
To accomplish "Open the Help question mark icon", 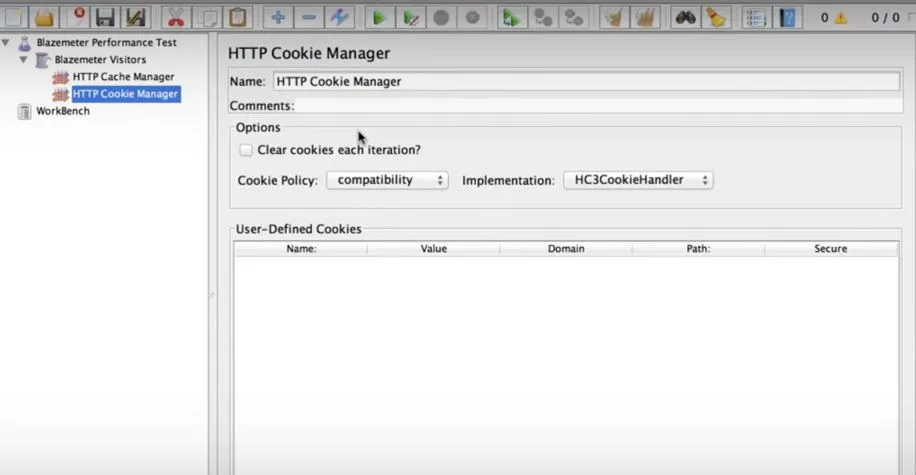I will click(x=787, y=18).
